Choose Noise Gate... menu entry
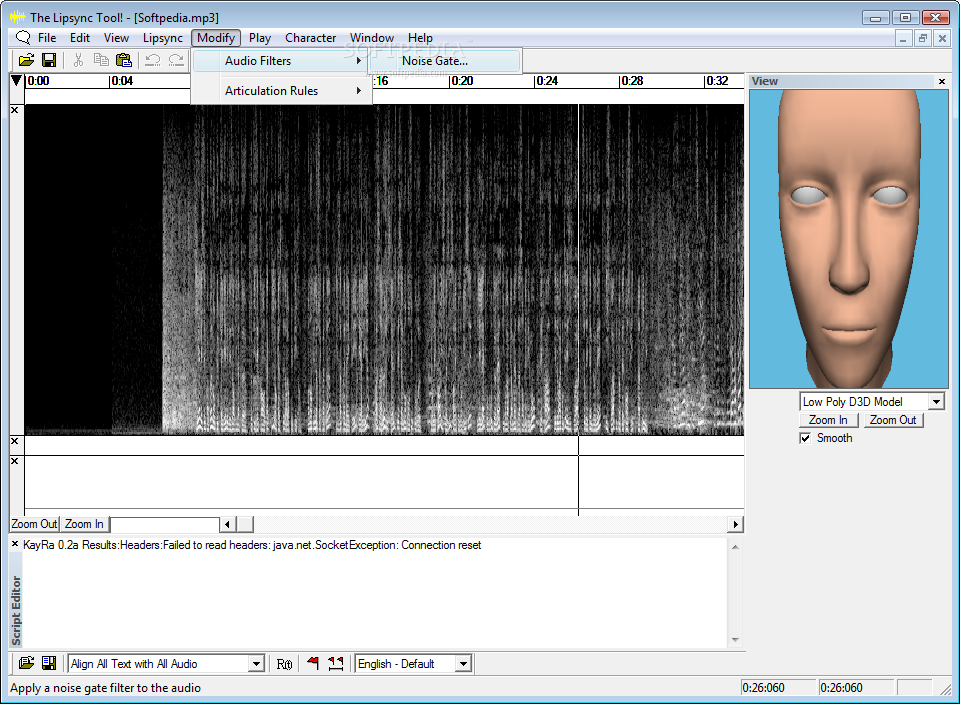960x704 pixels. [x=445, y=61]
